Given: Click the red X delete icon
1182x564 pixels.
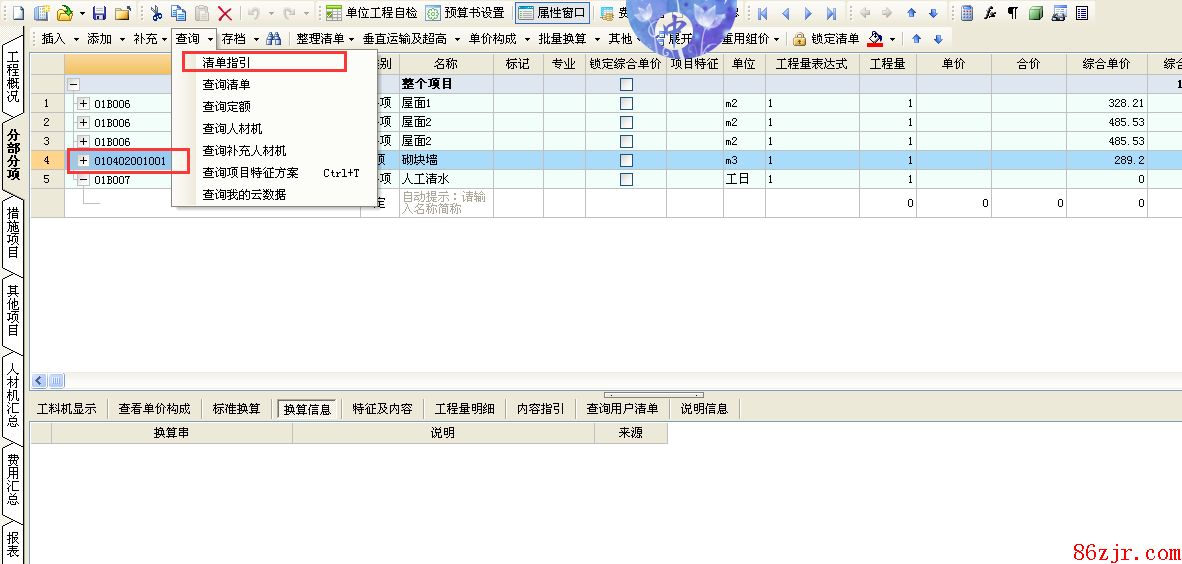Looking at the screenshot, I should [225, 13].
